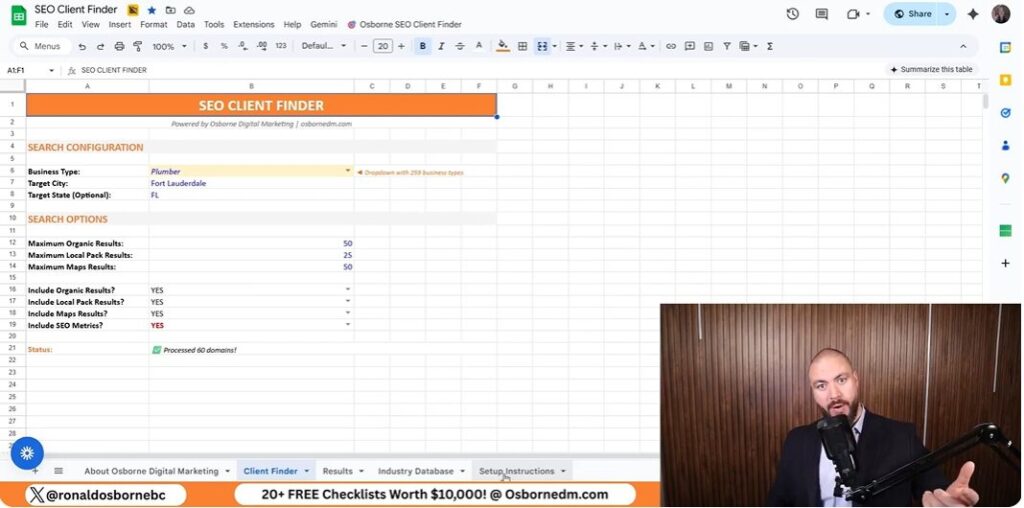
Task: Toggle bold formatting
Action: tap(423, 46)
